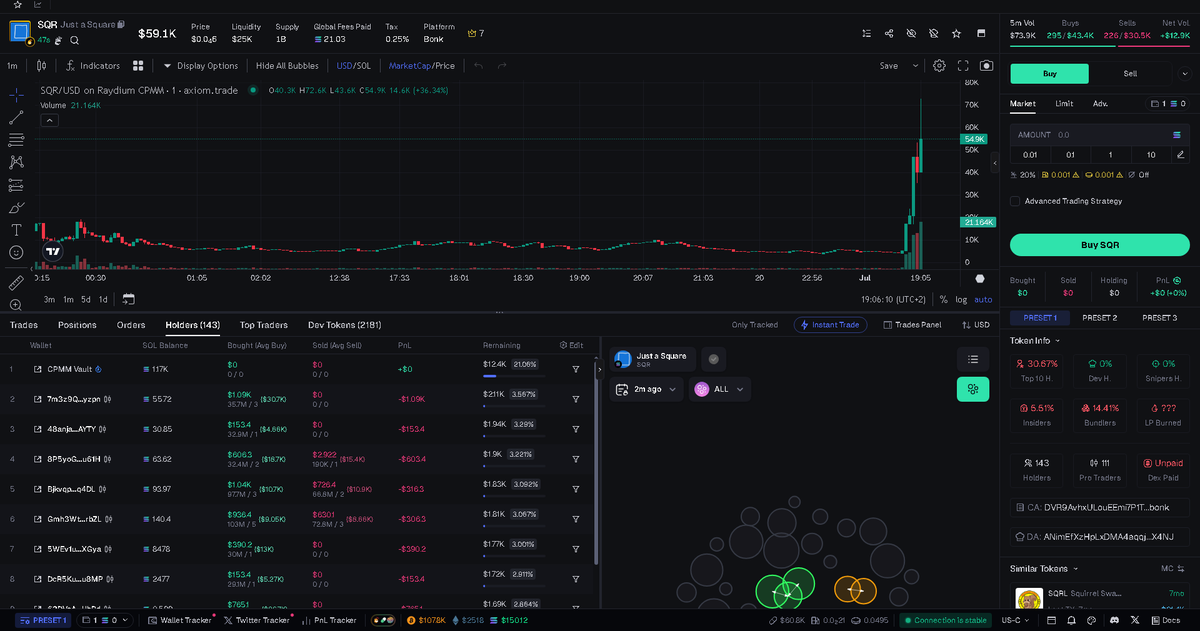This screenshot has height=631, width=1200.
Task: Switch bubble map to list view icon
Action: click(972, 359)
